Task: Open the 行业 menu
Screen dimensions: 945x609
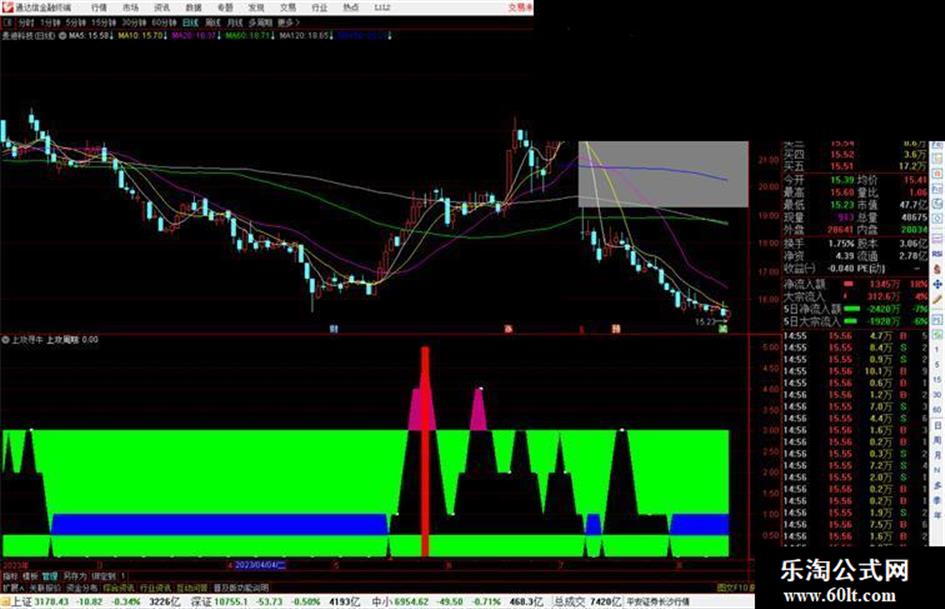Action: [319, 8]
